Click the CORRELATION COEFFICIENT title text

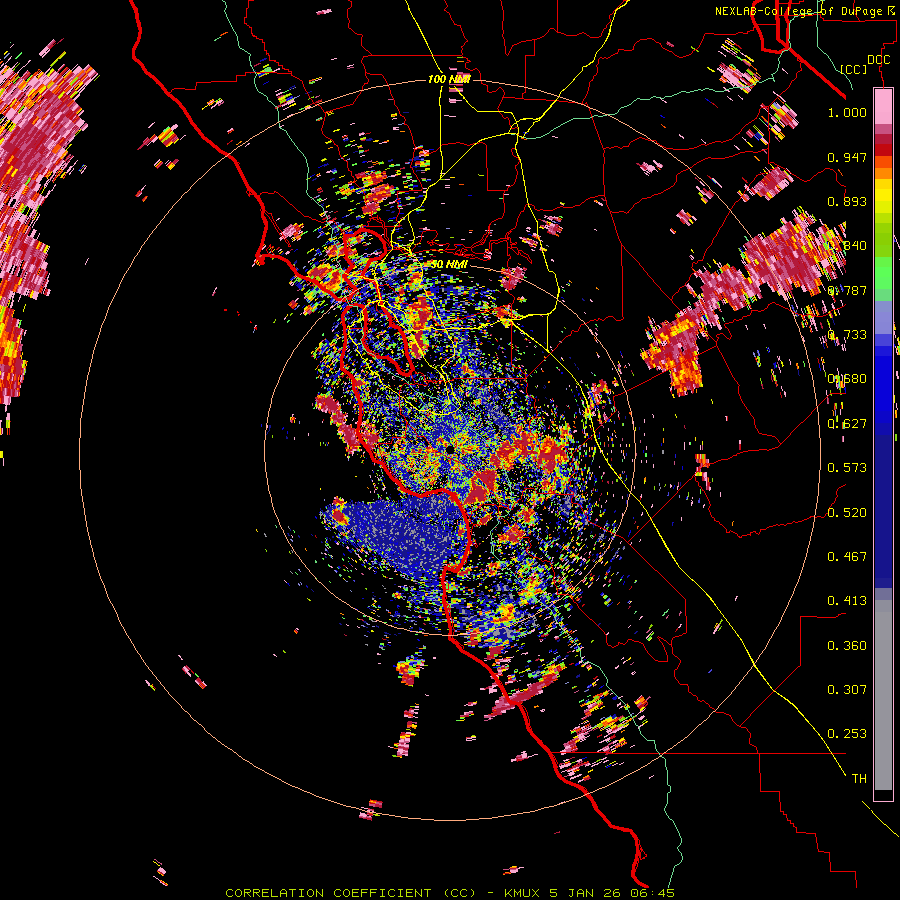[x=328, y=893]
